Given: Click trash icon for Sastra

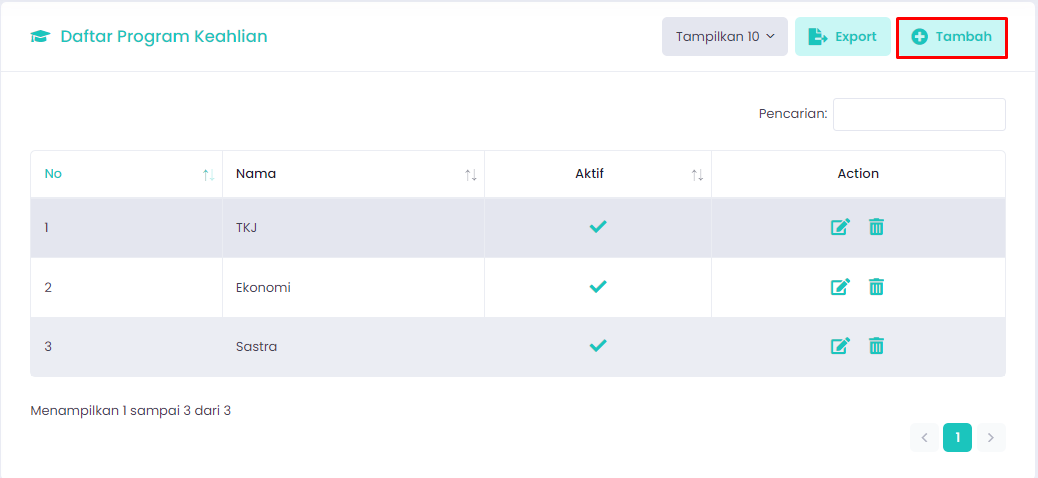Looking at the screenshot, I should click(876, 346).
